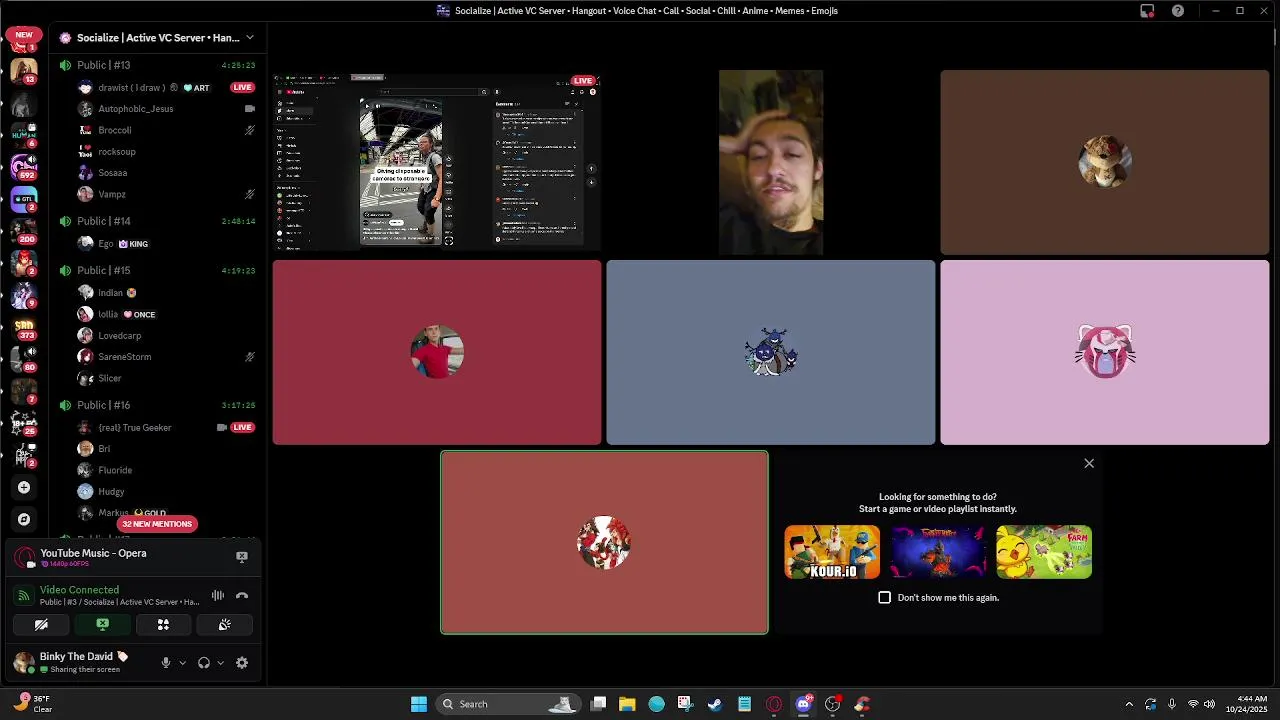Open server with 373 notification badge
This screenshot has height=720, width=1280.
click(24, 328)
